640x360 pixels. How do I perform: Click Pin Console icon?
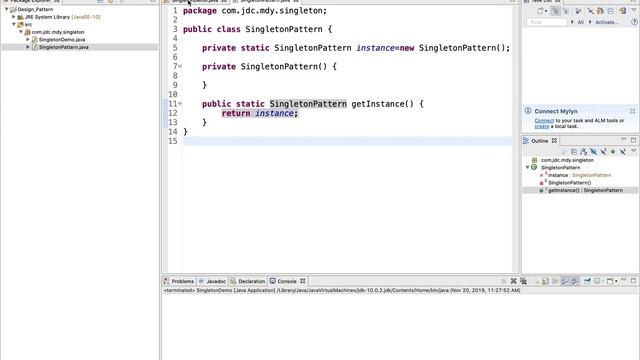(x=587, y=281)
